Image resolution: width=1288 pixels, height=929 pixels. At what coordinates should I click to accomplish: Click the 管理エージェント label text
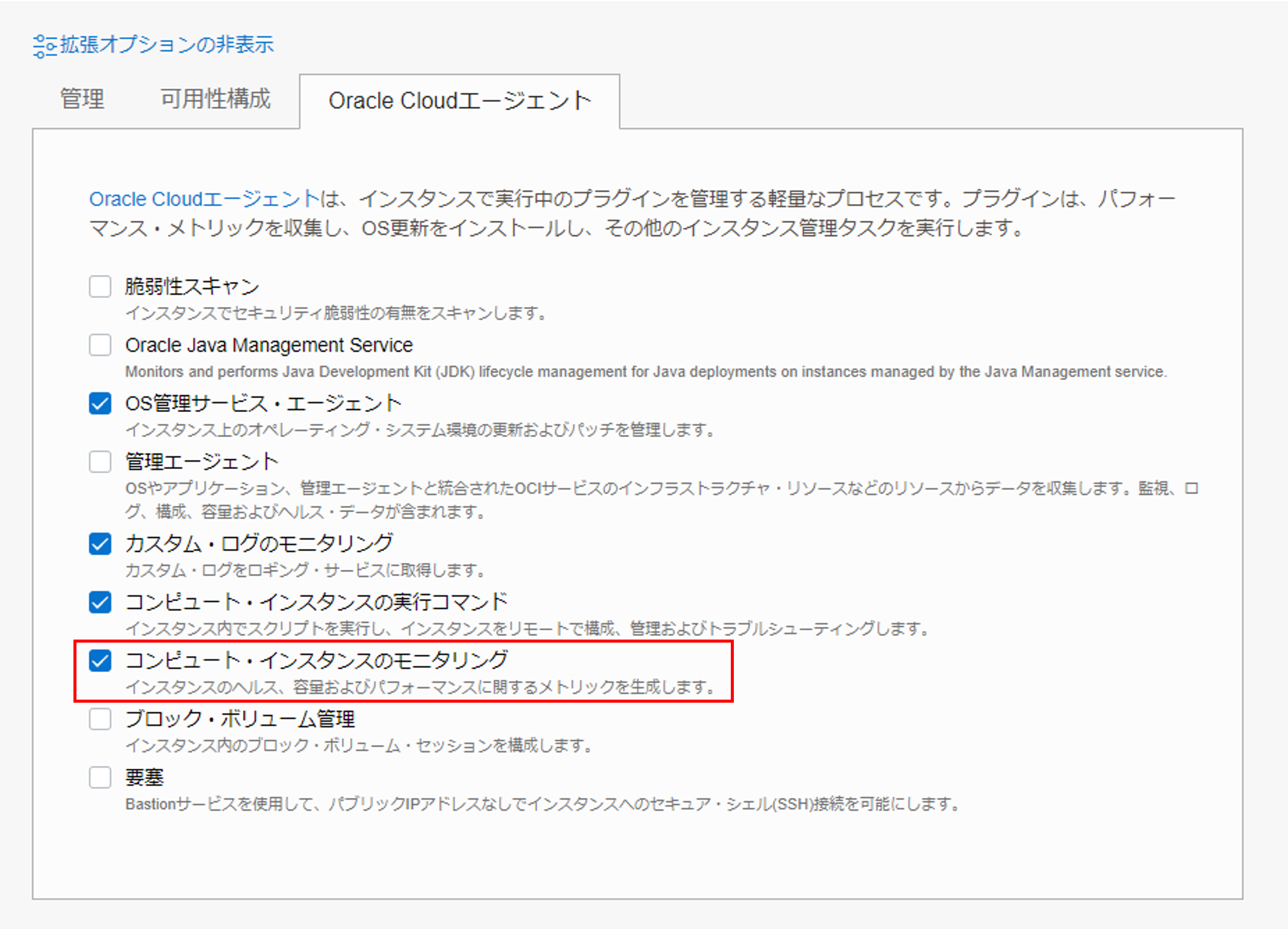click(201, 461)
